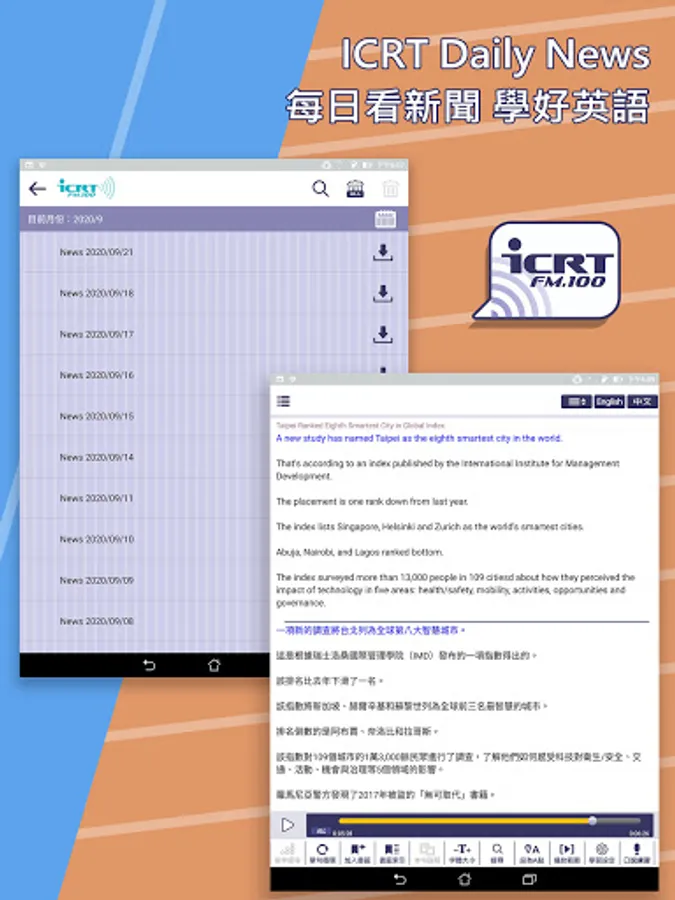
Task: Open the hamburger menu in article view
Action: pyautogui.click(x=284, y=401)
